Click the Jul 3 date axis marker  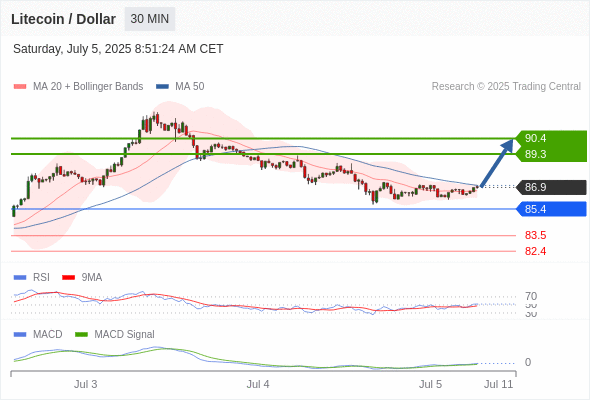click(85, 384)
